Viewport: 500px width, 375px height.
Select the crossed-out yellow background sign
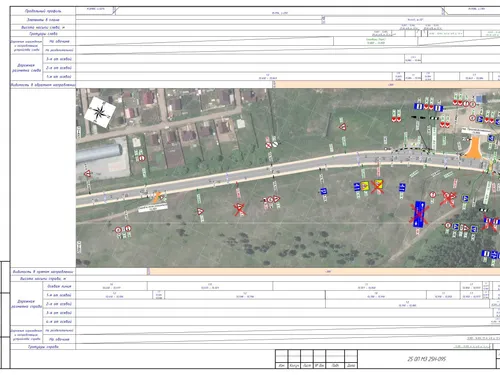tap(378, 186)
